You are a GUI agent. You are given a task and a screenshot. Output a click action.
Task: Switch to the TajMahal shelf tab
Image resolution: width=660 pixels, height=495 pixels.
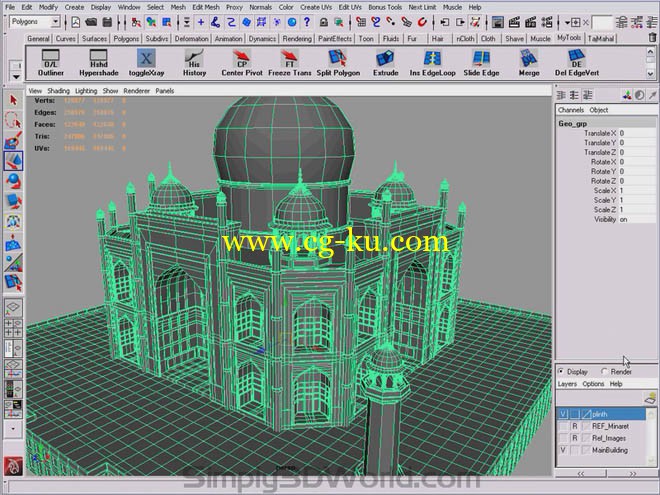[x=601, y=39]
